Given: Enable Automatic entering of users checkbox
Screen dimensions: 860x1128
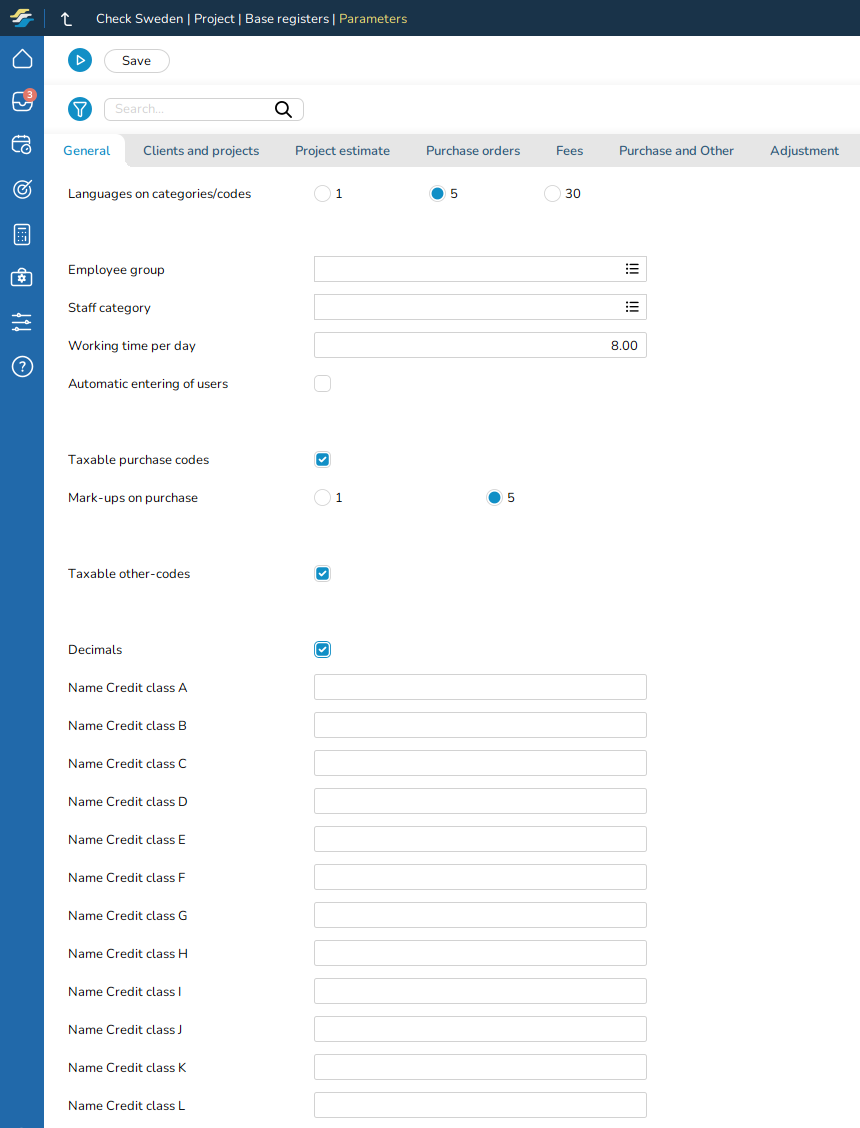Looking at the screenshot, I should coord(322,384).
